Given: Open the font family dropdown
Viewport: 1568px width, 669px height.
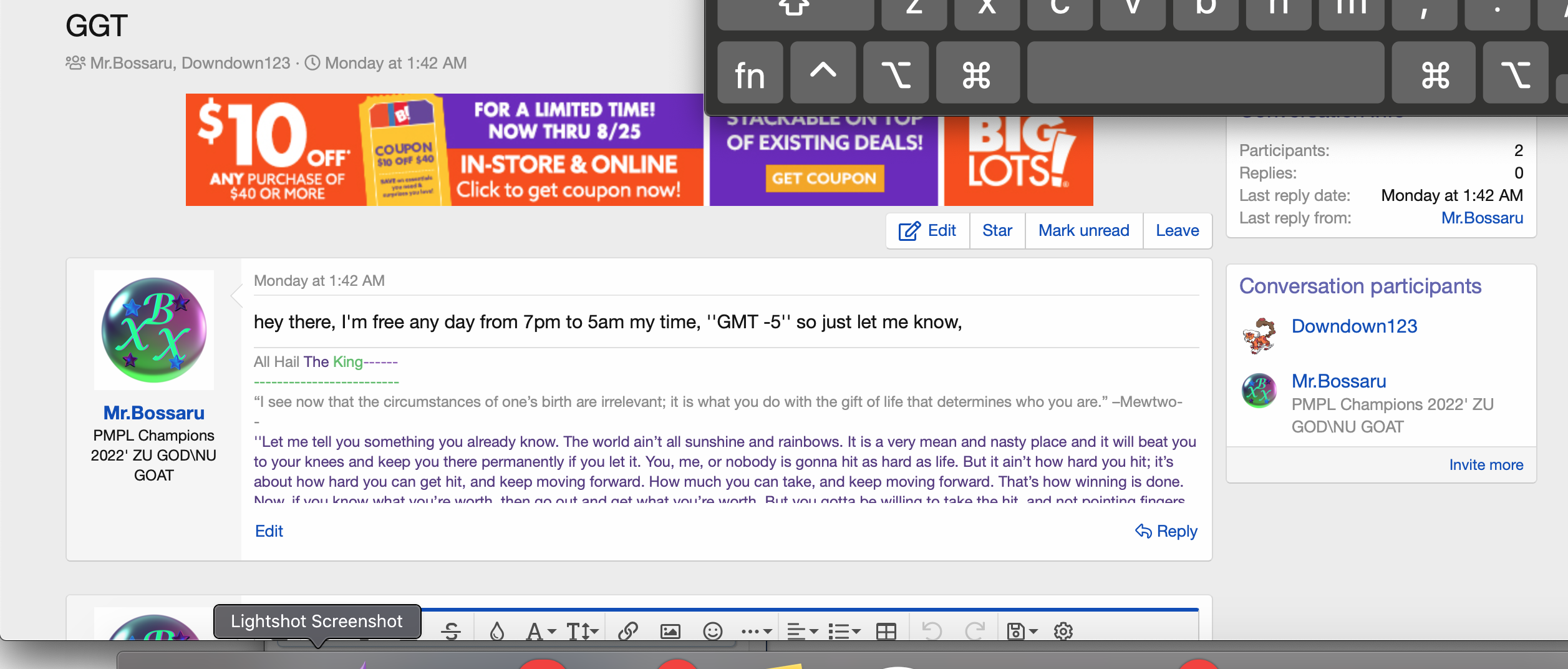Looking at the screenshot, I should click(x=540, y=631).
